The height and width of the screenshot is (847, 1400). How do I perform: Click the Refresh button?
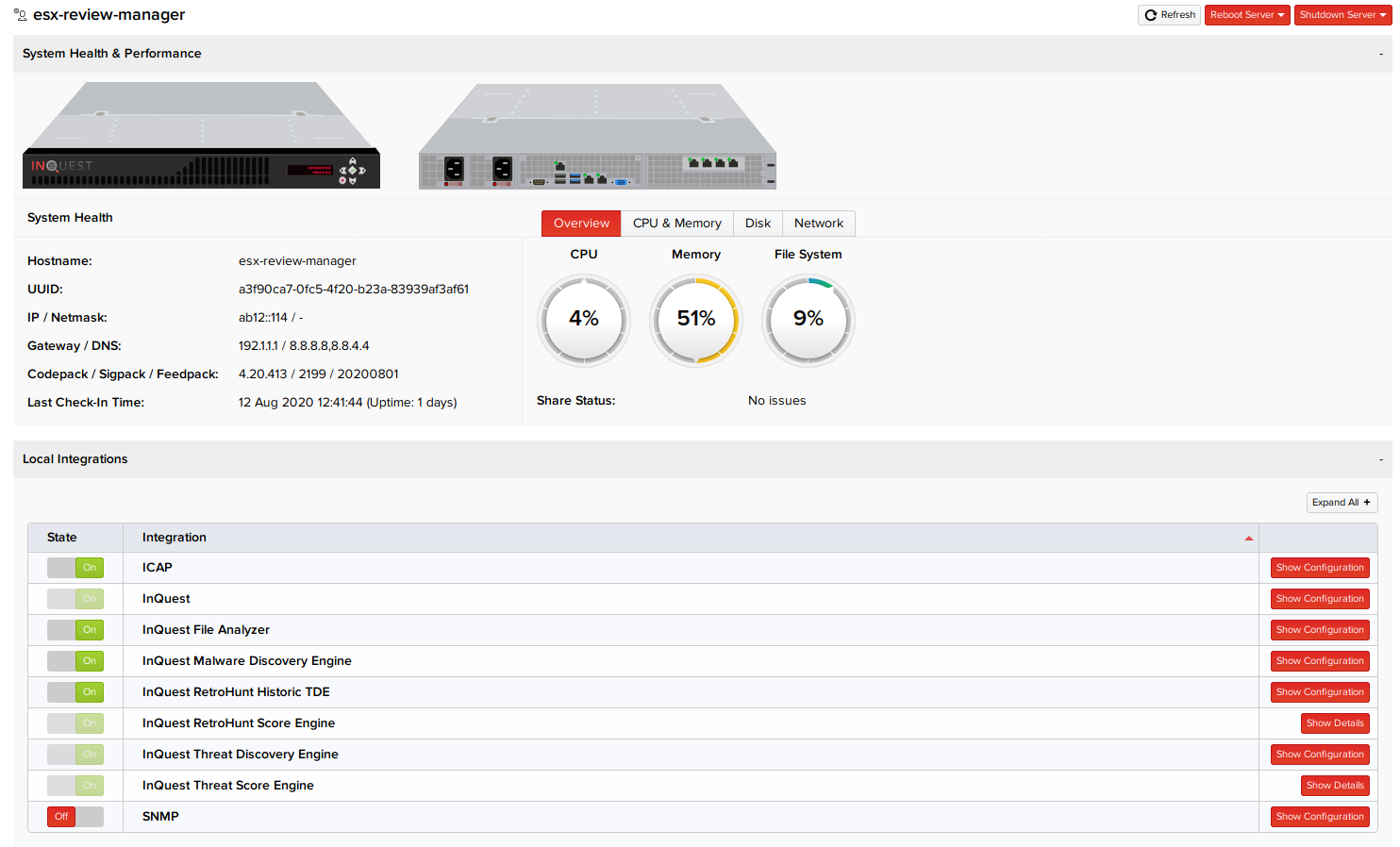(1169, 15)
